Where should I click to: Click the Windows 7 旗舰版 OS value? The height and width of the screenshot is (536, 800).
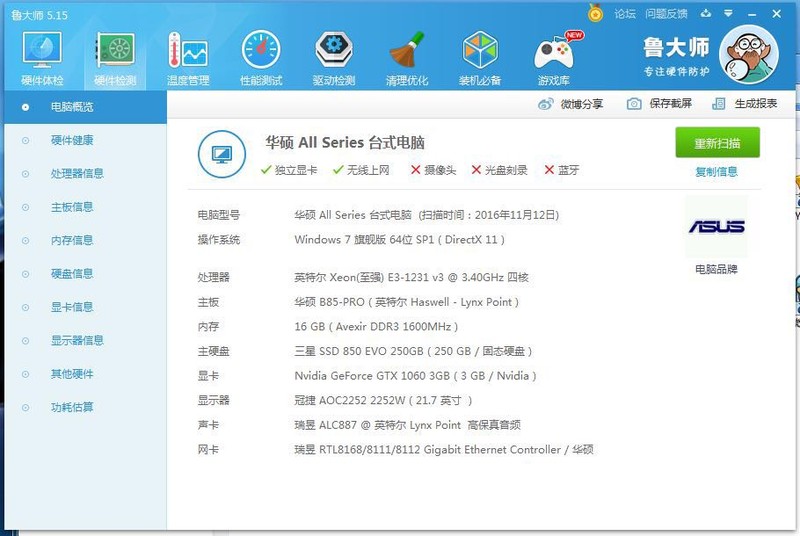pyautogui.click(x=399, y=240)
